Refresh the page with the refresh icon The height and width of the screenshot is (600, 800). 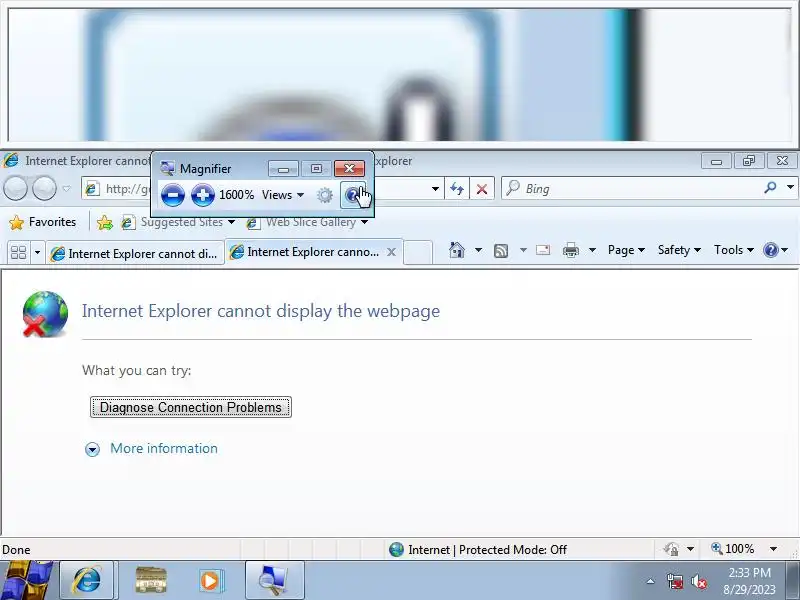point(457,189)
